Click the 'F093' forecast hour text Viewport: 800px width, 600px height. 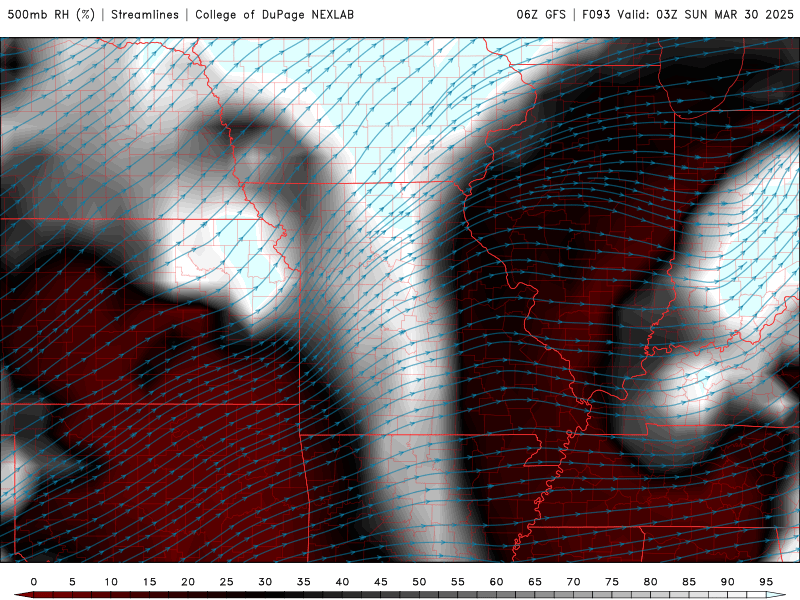point(596,15)
